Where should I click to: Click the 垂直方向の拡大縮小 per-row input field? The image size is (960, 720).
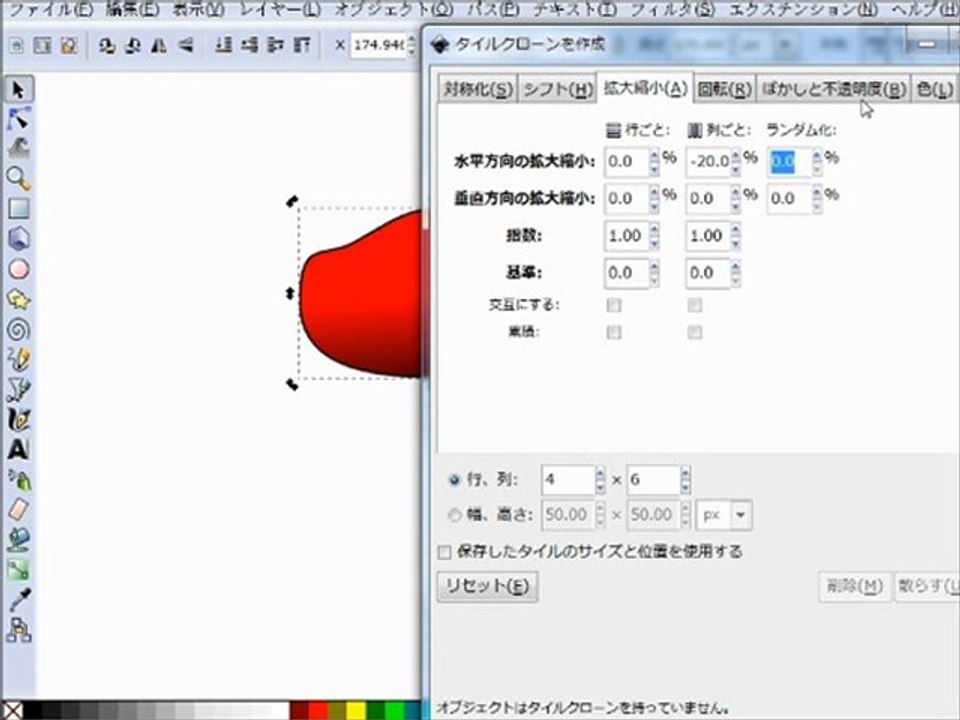pyautogui.click(x=626, y=199)
